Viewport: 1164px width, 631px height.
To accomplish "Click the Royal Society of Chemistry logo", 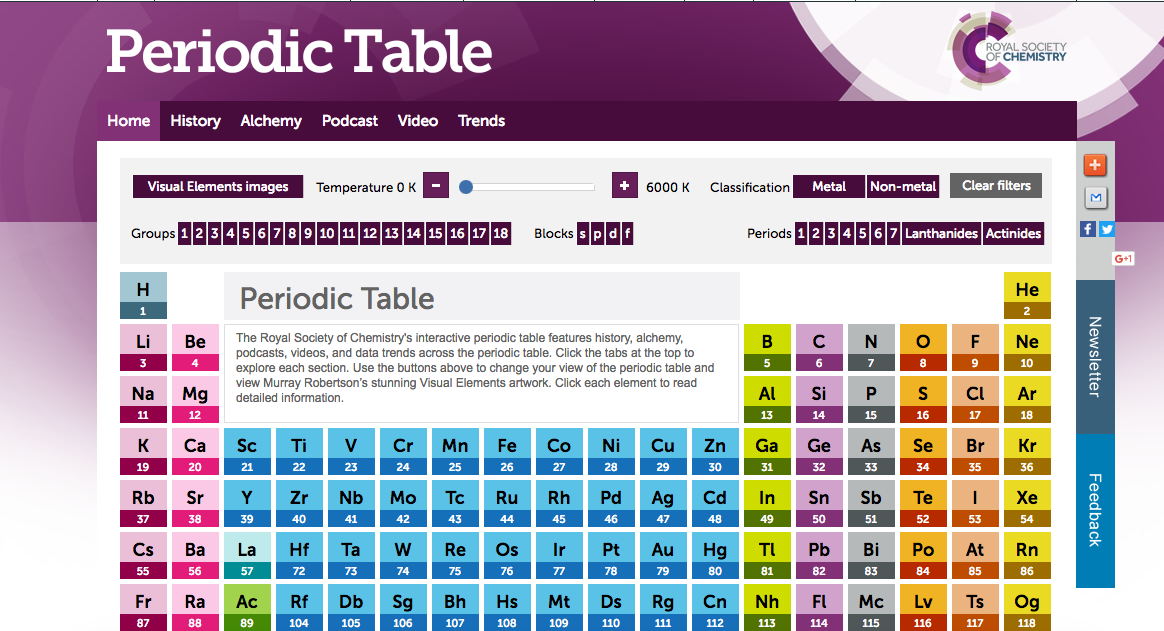I will [1005, 49].
